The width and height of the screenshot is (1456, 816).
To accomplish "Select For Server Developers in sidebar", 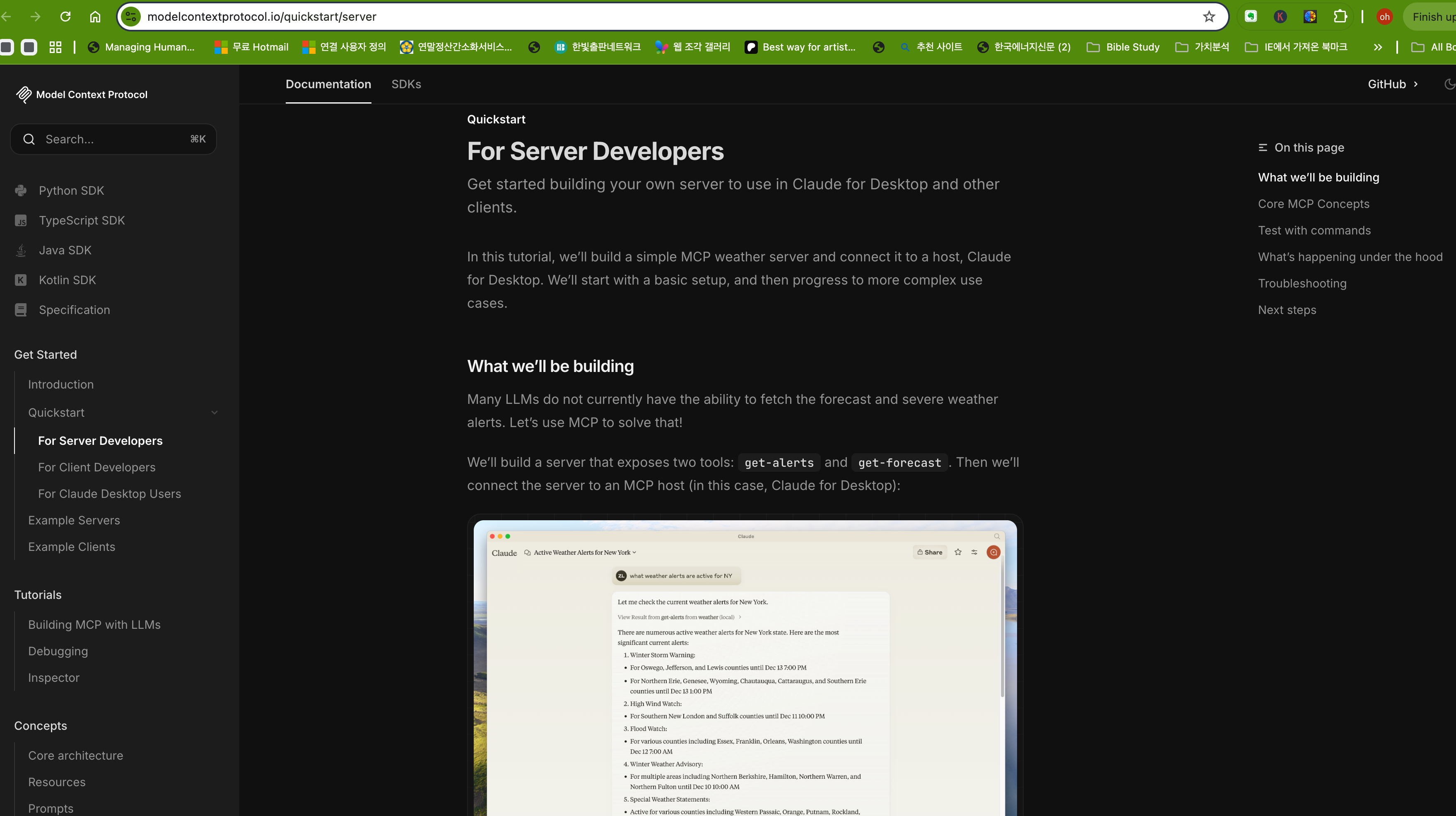I will [x=100, y=440].
